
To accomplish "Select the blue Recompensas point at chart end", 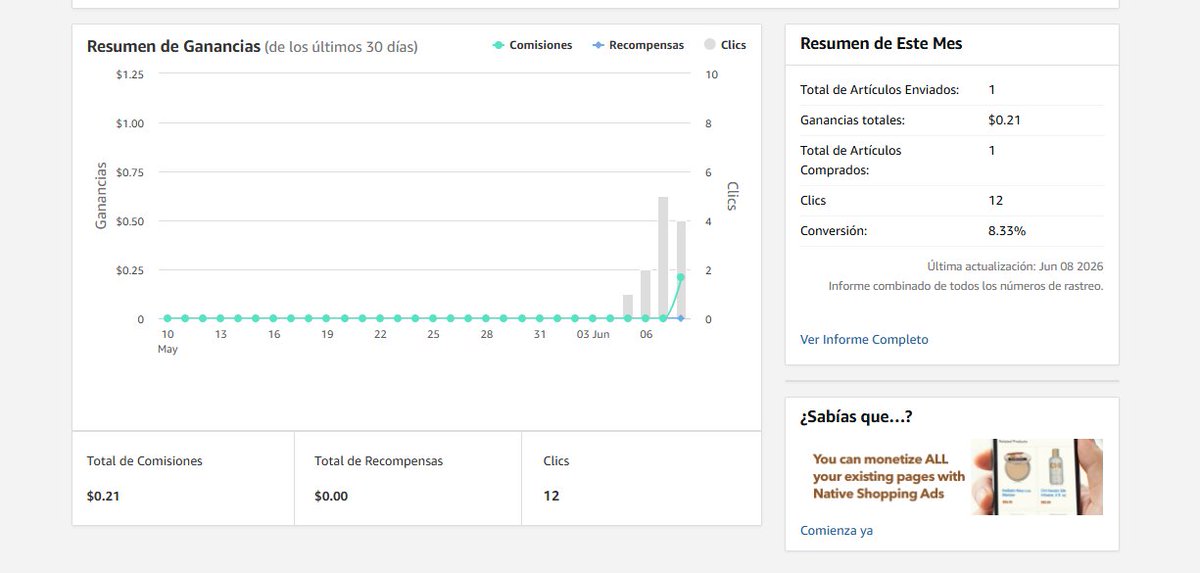I will [x=681, y=318].
